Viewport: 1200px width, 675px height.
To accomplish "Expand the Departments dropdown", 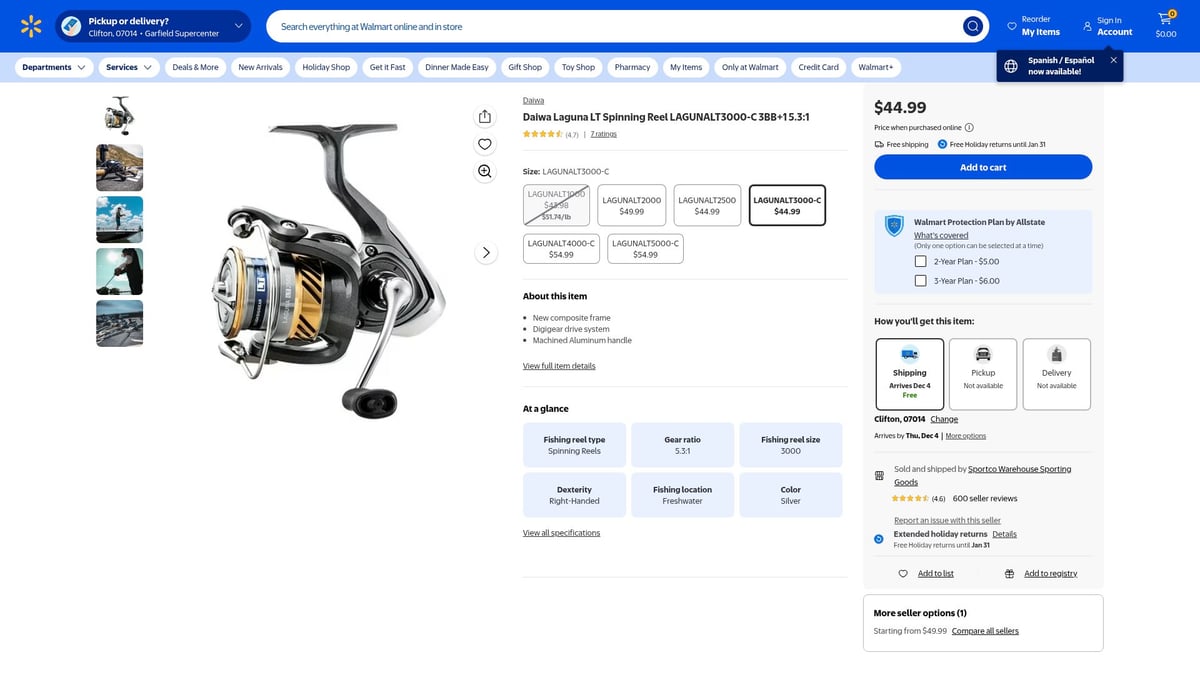I will pos(53,67).
